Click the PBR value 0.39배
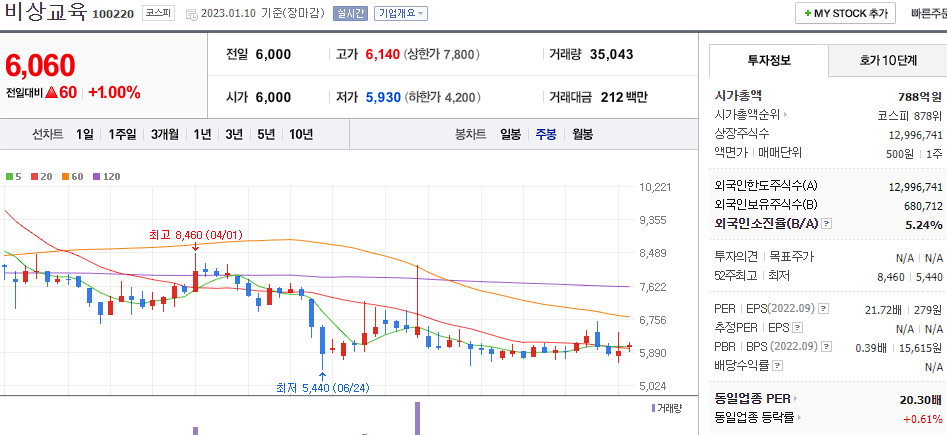The width and height of the screenshot is (947, 435). (871, 347)
